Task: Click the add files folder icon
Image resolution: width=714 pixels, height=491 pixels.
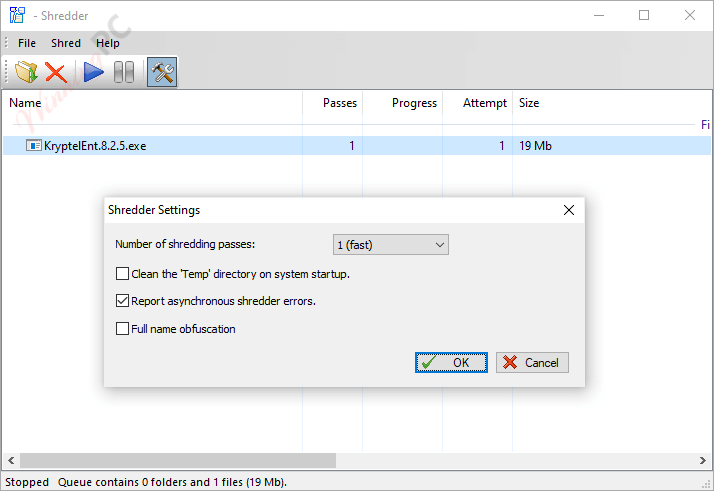Action: (x=26, y=72)
